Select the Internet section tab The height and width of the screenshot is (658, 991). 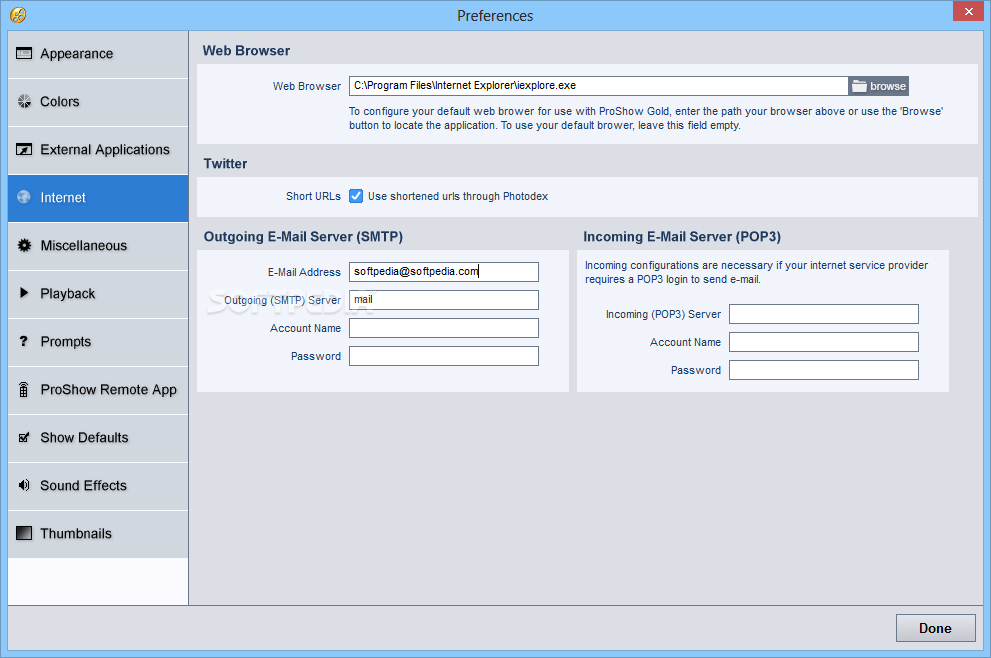pos(98,198)
